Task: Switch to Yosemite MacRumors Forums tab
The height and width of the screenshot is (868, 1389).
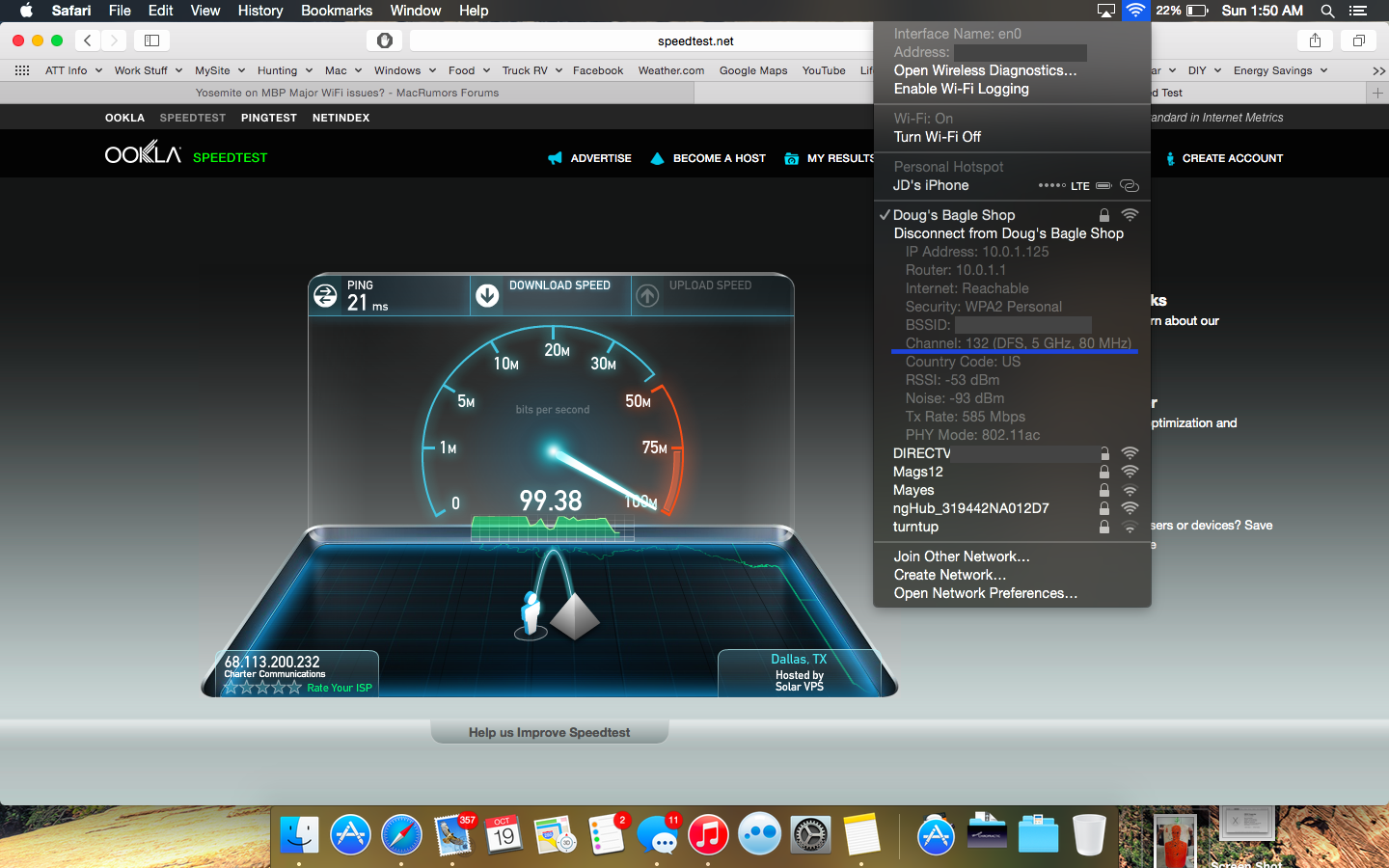Action: [x=347, y=93]
